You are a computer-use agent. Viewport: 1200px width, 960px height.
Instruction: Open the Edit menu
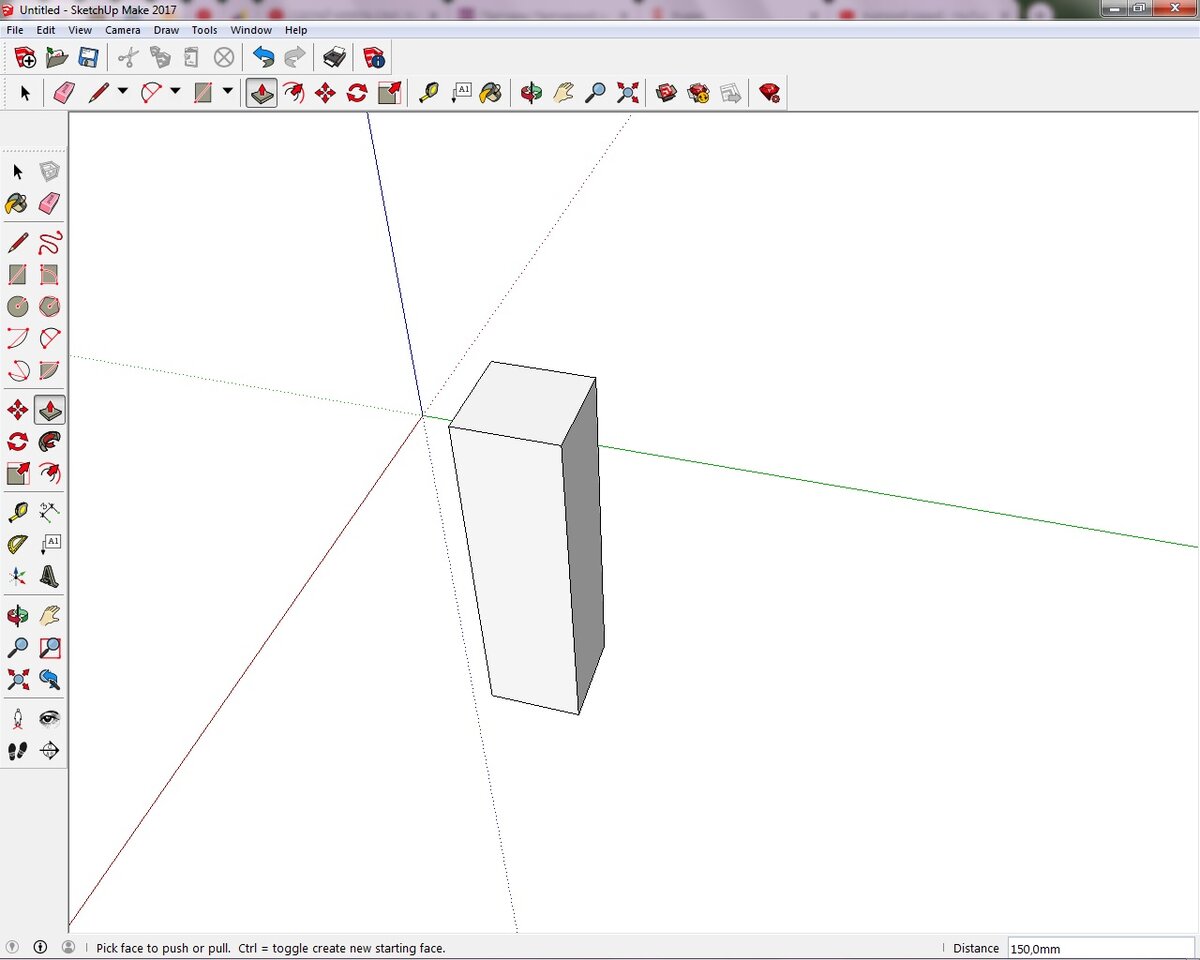46,30
